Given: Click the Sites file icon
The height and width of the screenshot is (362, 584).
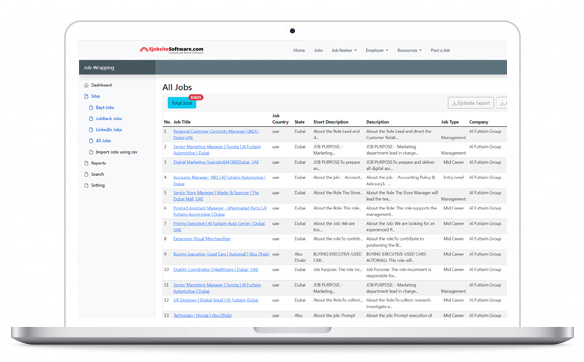Looking at the screenshot, I should tap(86, 96).
